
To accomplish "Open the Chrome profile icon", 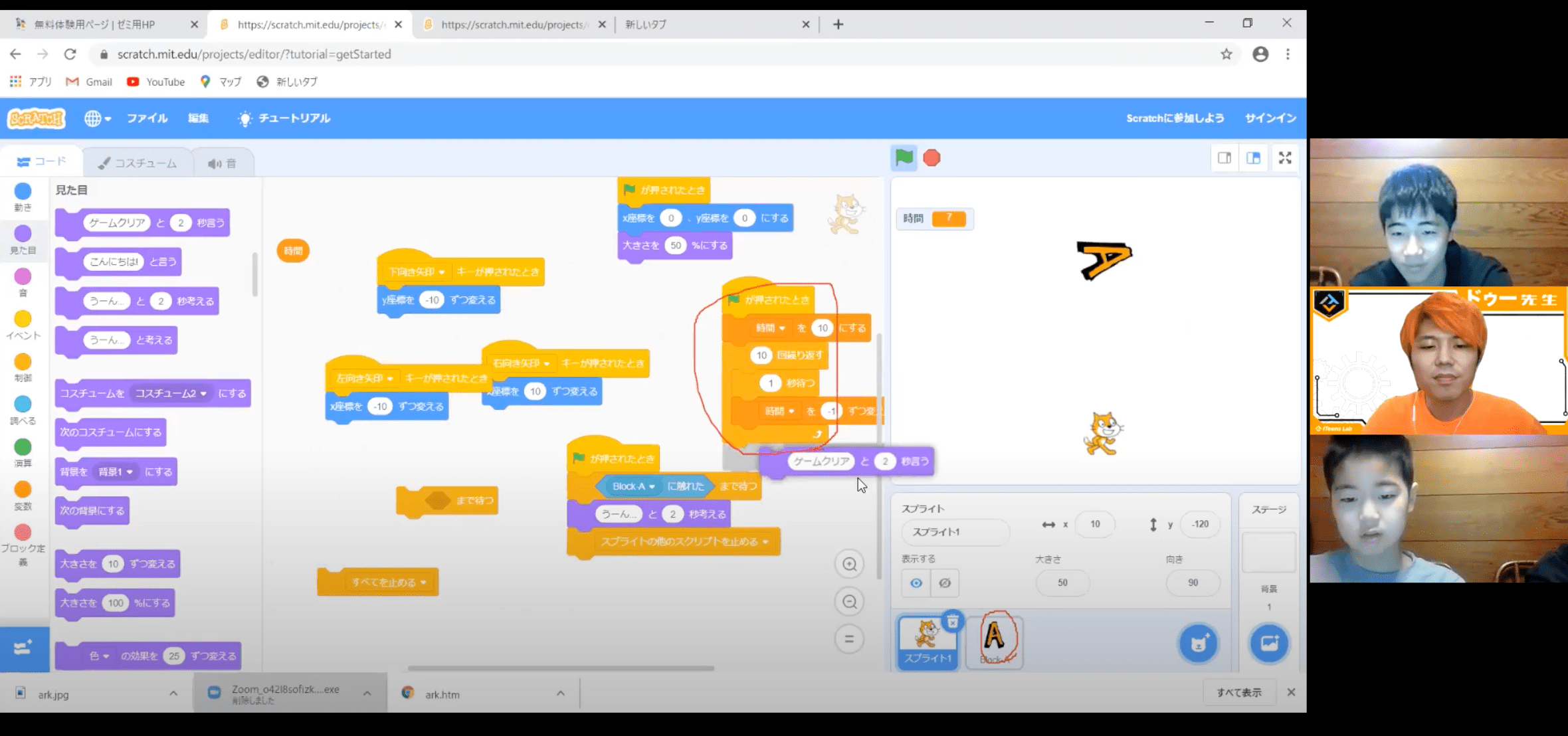I will [1260, 54].
